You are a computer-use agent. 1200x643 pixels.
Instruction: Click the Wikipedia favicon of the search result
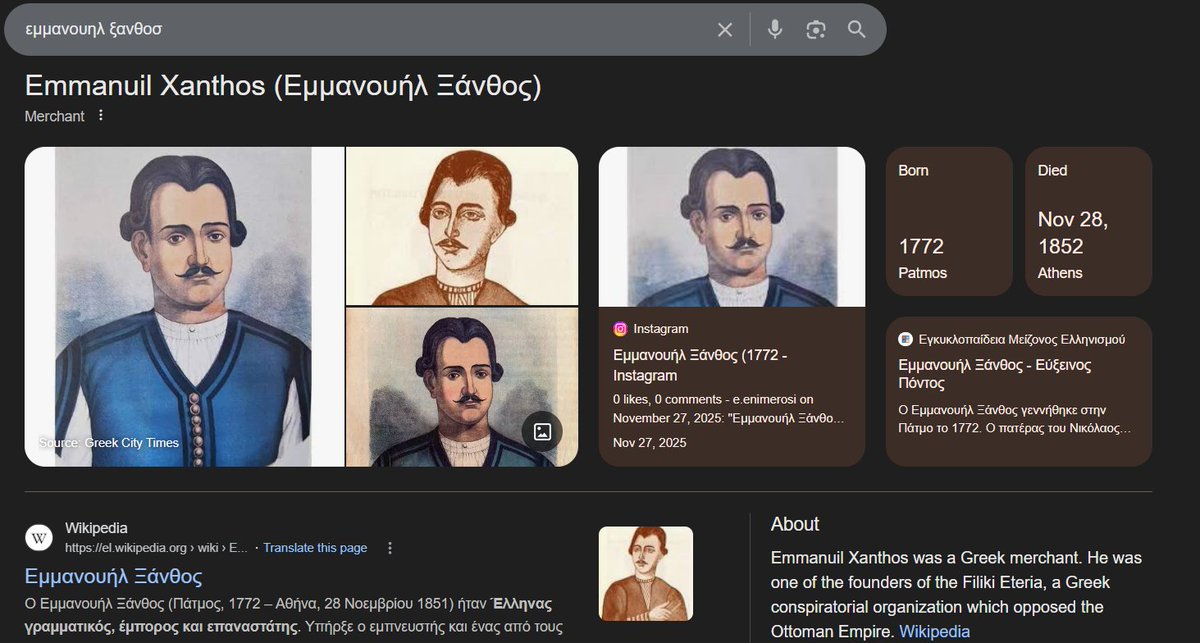click(x=39, y=538)
